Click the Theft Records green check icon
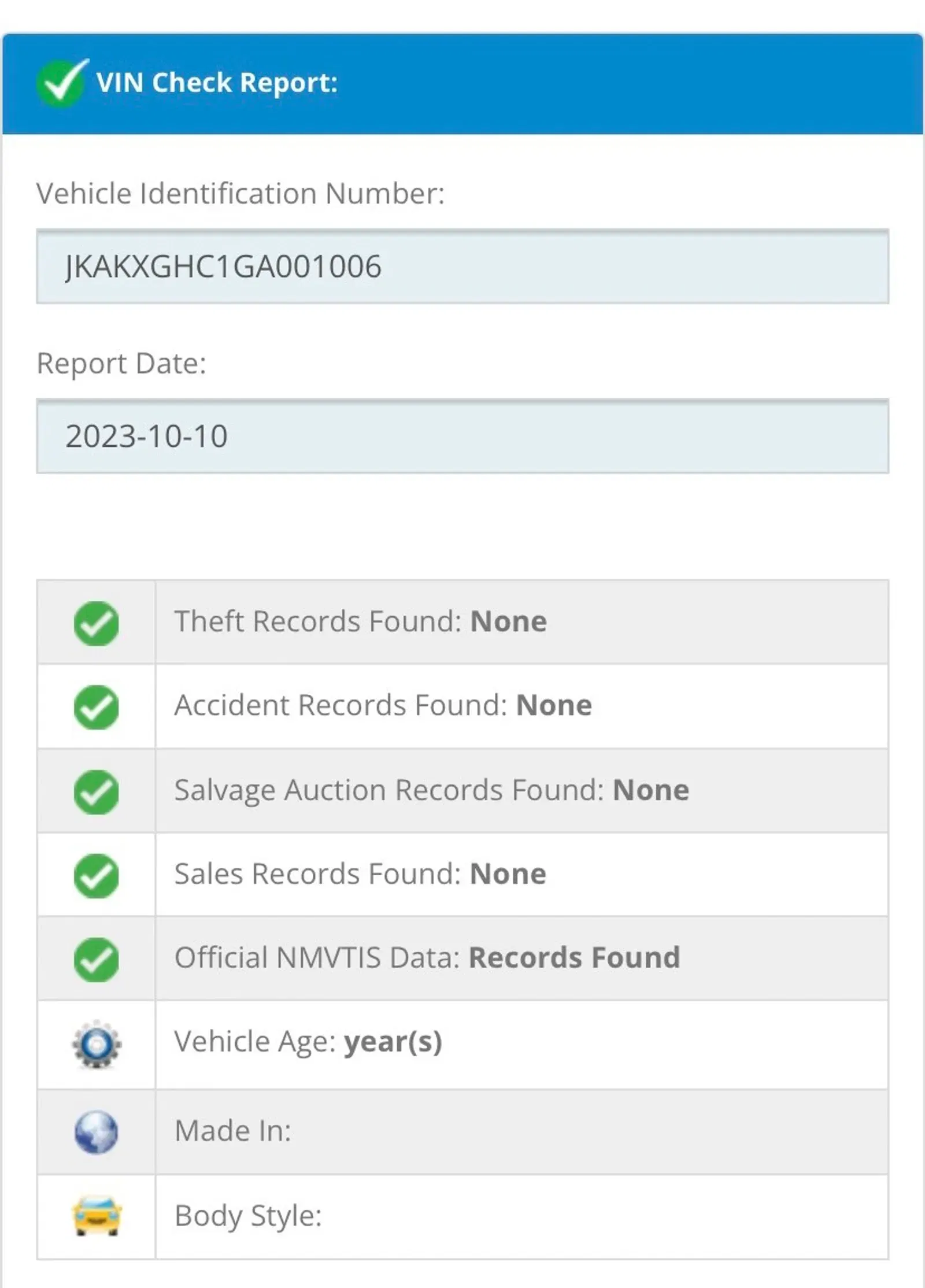The image size is (925, 1288). point(96,623)
